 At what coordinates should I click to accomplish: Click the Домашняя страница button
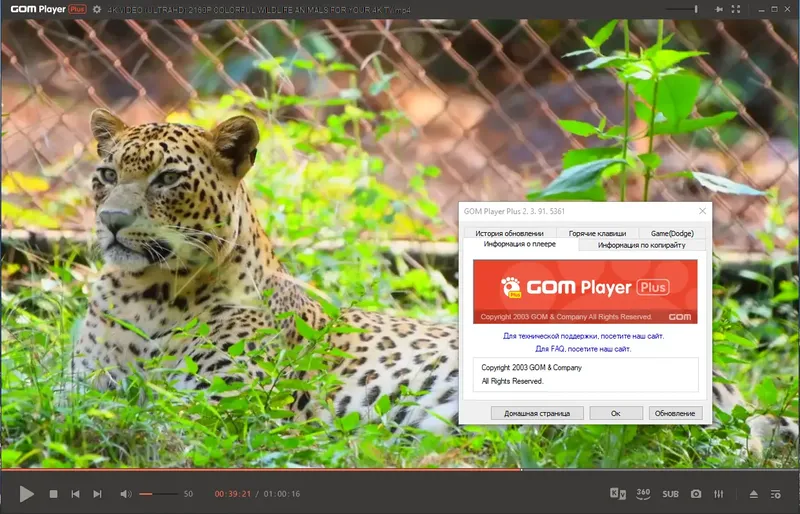tap(537, 413)
